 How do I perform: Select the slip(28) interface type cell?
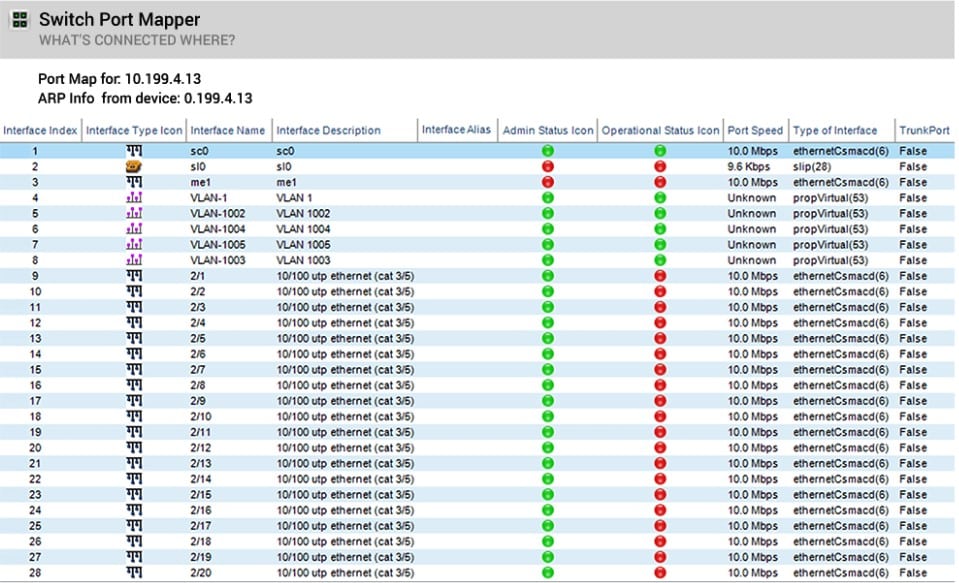[x=812, y=166]
